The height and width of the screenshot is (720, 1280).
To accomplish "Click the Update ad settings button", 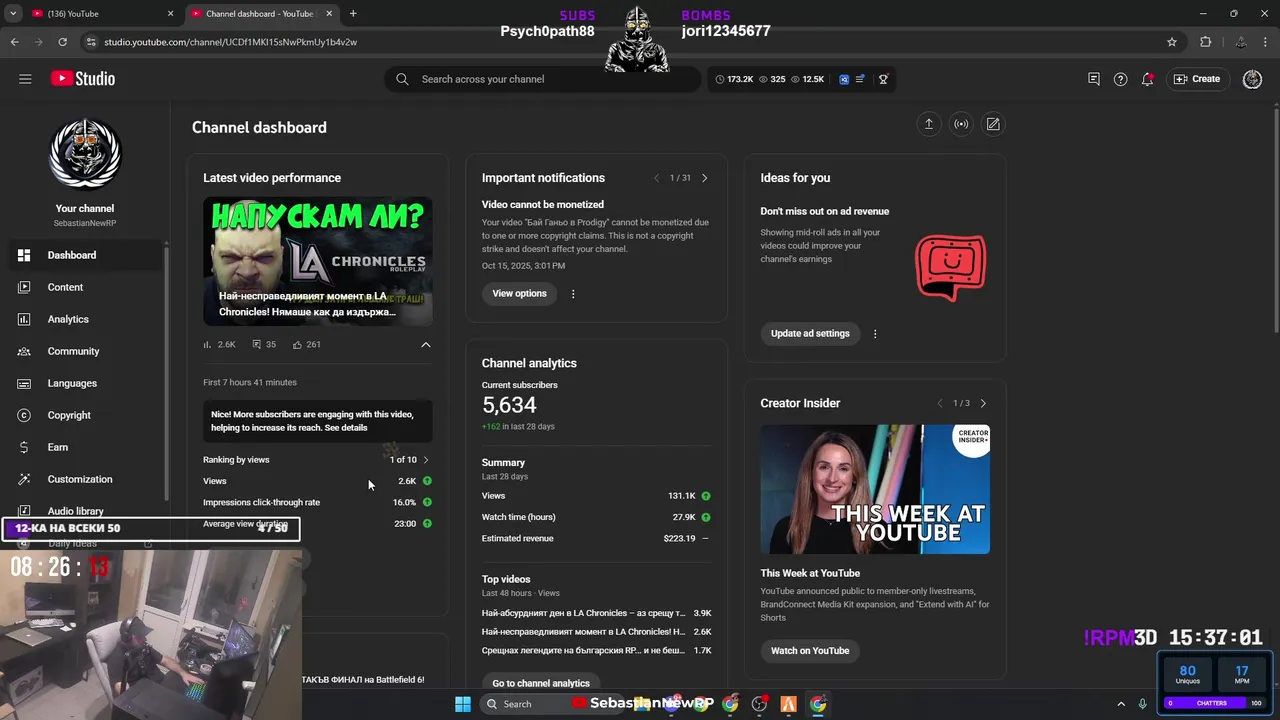I will pos(810,334).
